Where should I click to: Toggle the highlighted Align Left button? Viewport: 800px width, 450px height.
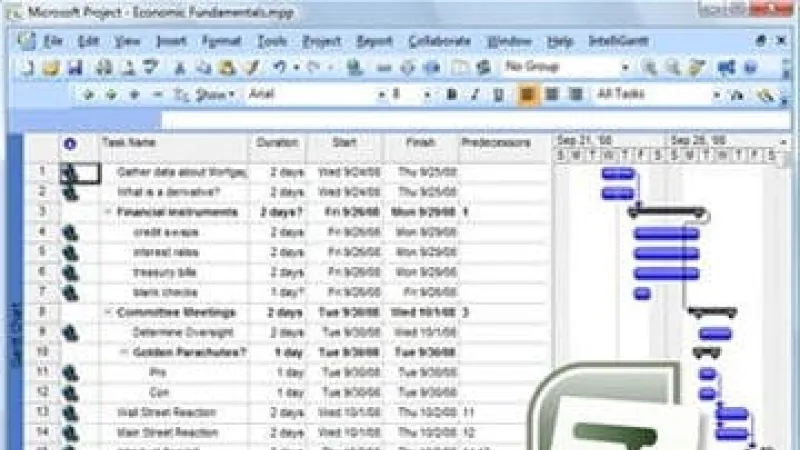pos(528,95)
